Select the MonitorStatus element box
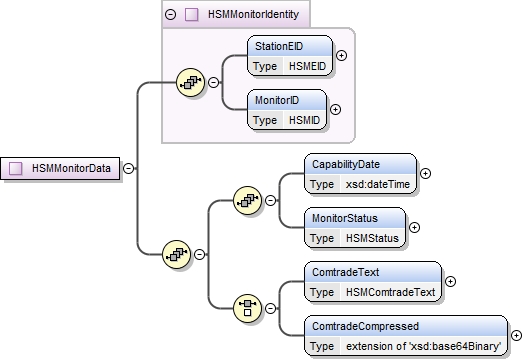This screenshot has height=361, width=524. 355,228
